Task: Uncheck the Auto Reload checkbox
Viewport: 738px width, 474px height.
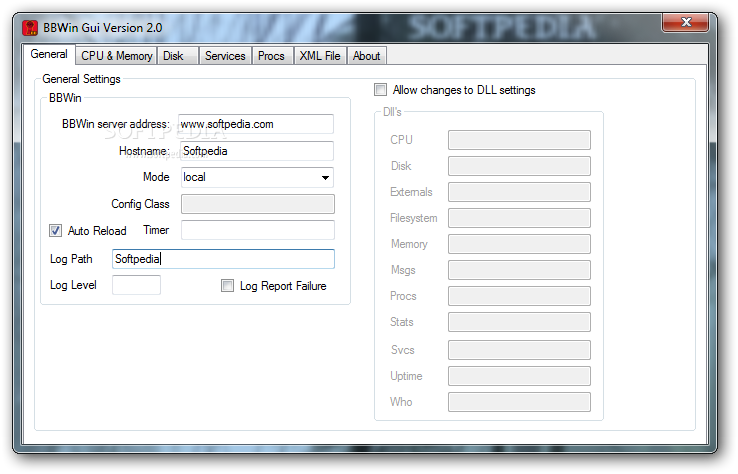Action: pos(56,230)
